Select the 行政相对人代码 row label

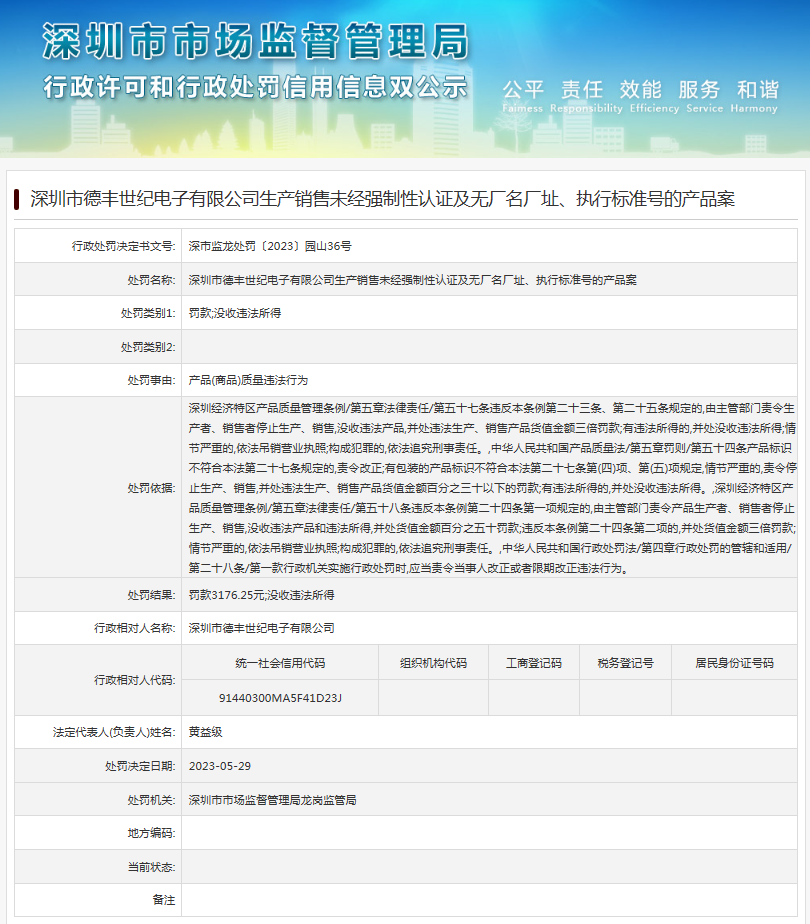point(135,680)
